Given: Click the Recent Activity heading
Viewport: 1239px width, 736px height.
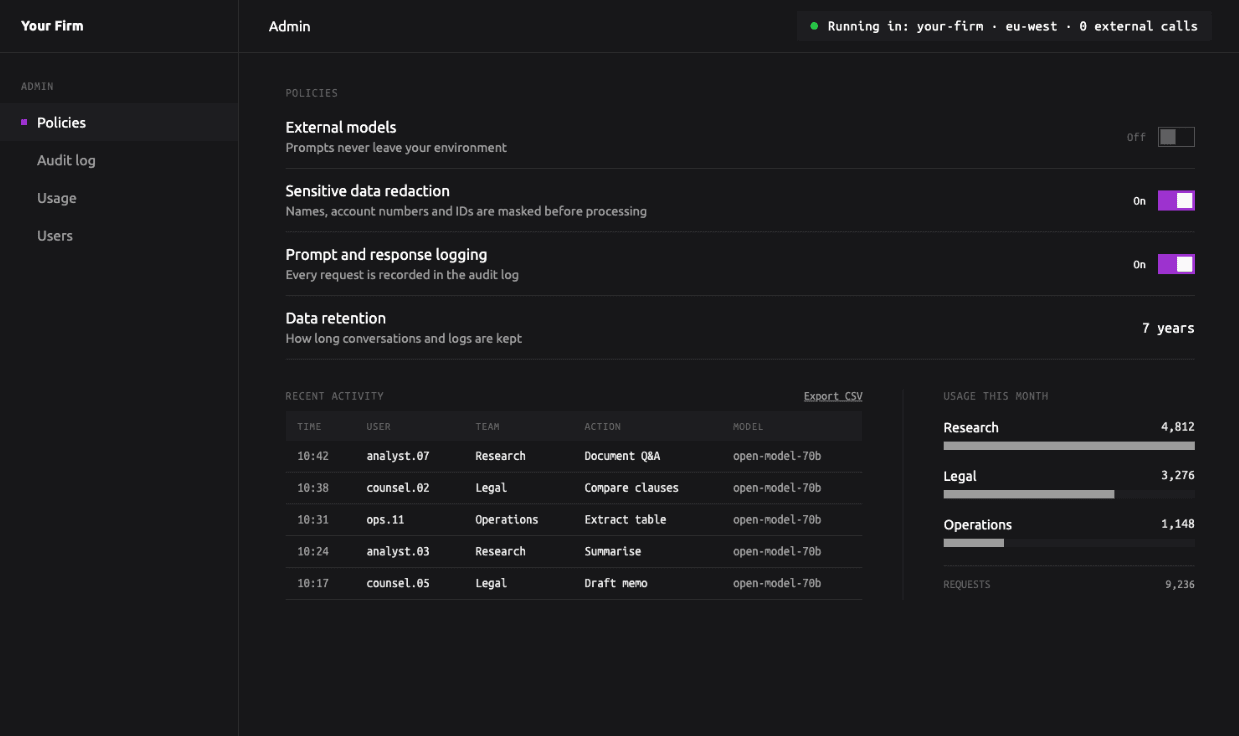Looking at the screenshot, I should tap(335, 396).
